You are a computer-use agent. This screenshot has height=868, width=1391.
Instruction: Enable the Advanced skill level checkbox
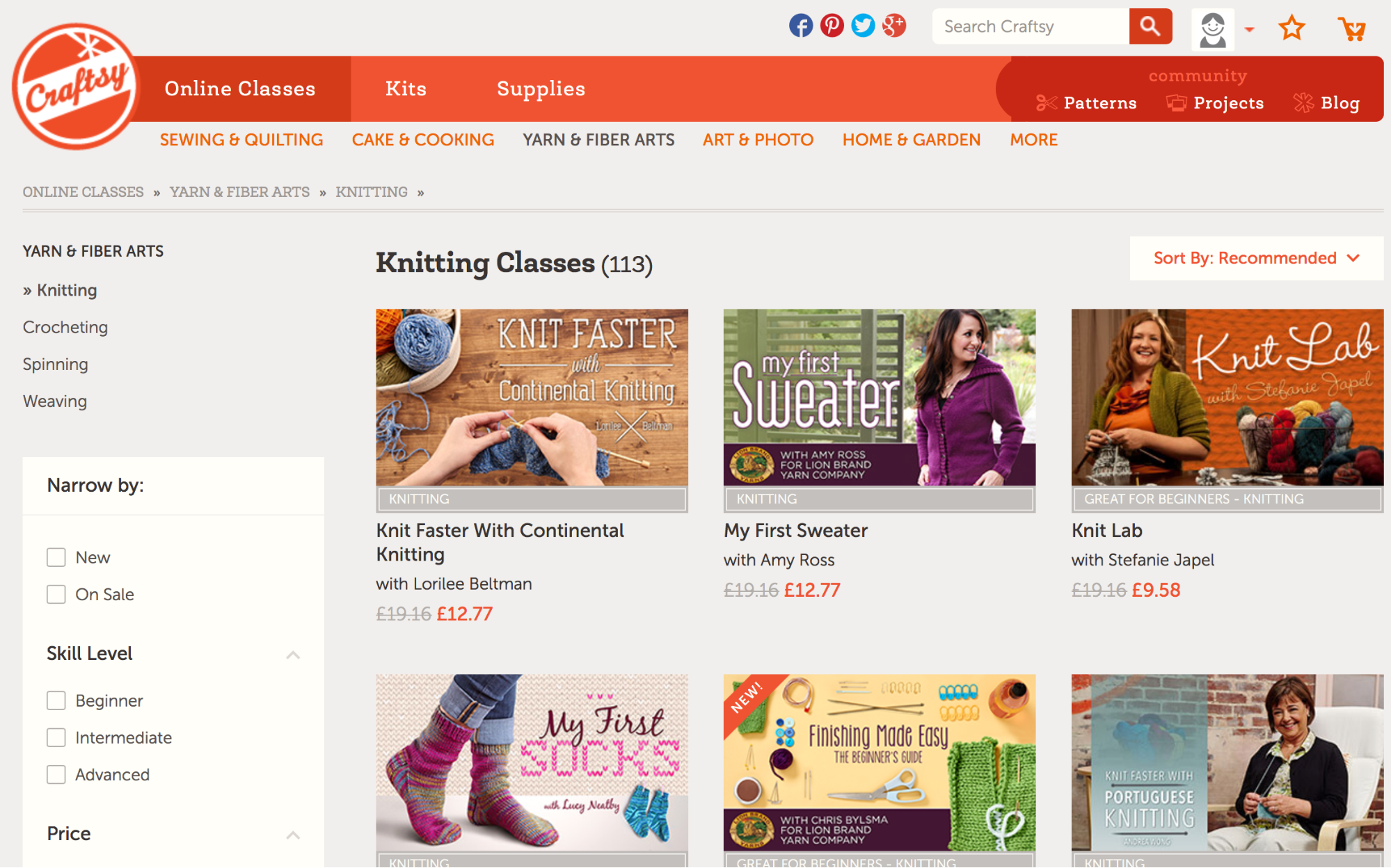56,774
